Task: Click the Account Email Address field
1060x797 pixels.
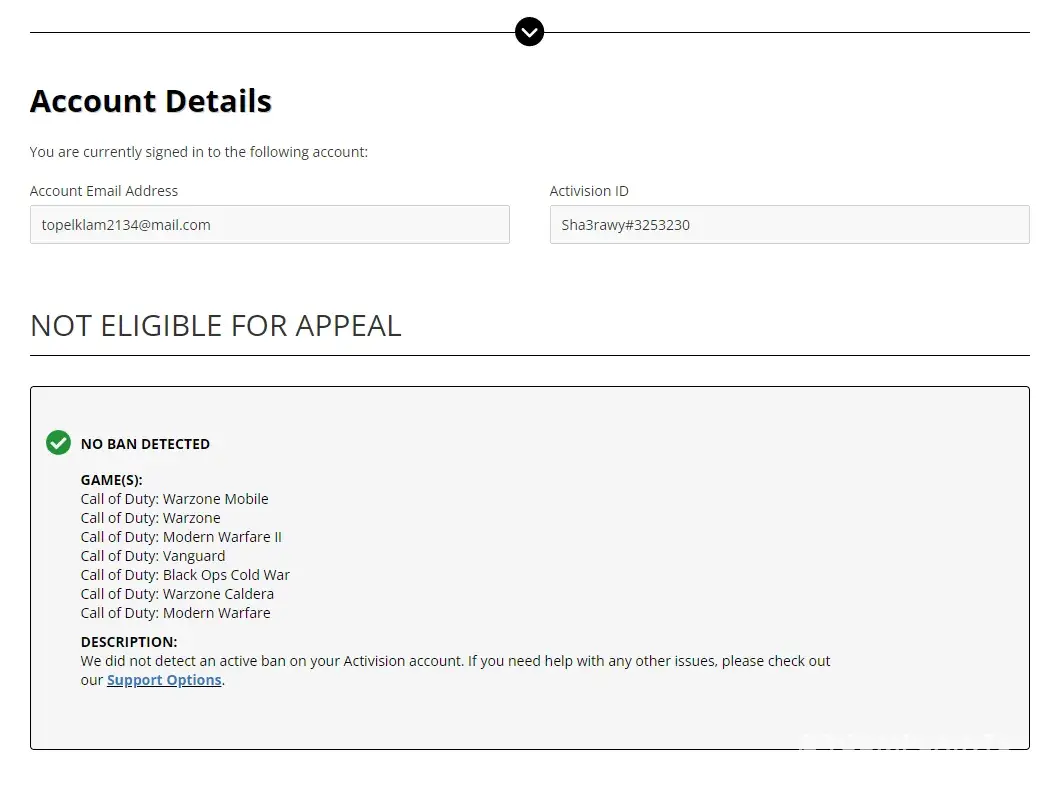Action: tap(269, 225)
